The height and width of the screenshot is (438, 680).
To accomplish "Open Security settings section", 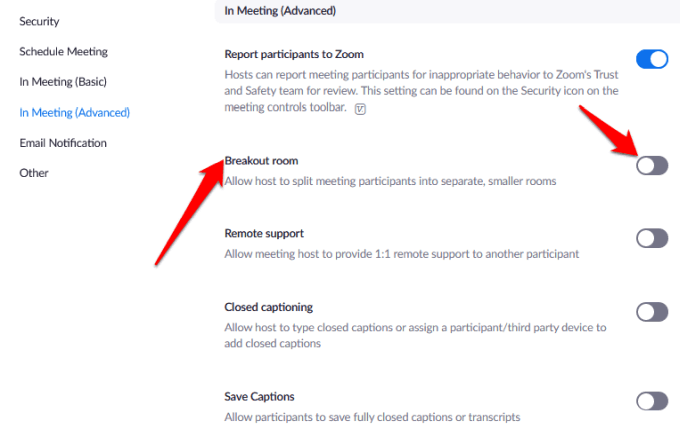I will point(39,21).
